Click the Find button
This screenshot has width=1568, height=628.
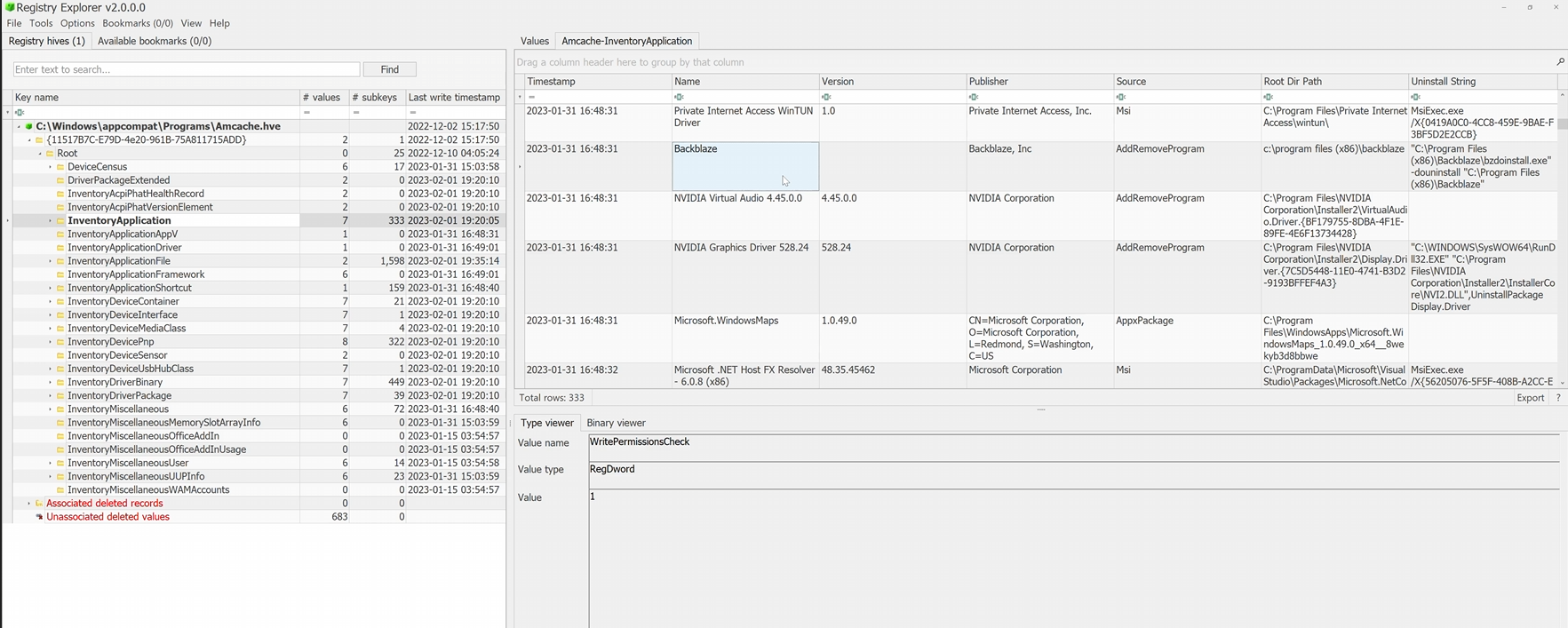[389, 69]
